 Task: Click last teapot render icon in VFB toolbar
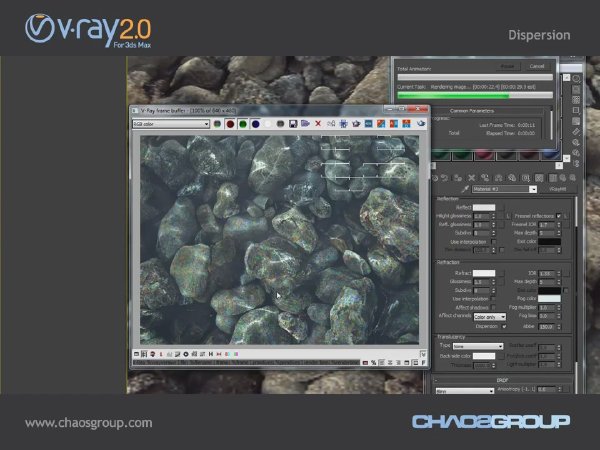[421, 124]
